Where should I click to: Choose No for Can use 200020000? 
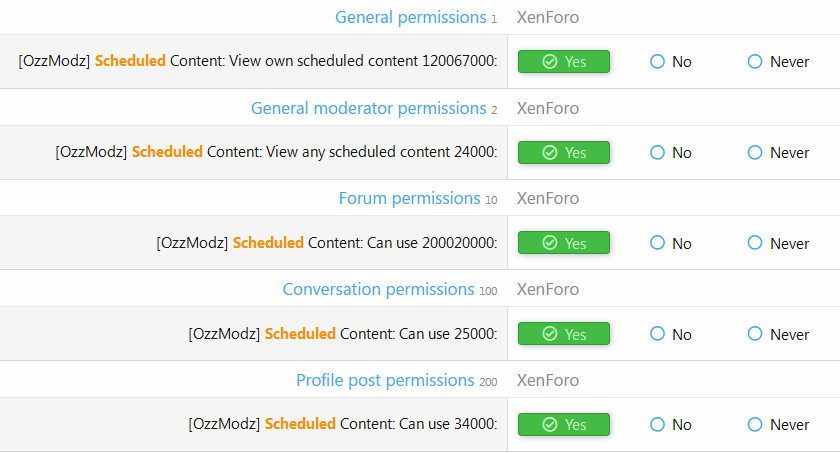click(x=658, y=243)
